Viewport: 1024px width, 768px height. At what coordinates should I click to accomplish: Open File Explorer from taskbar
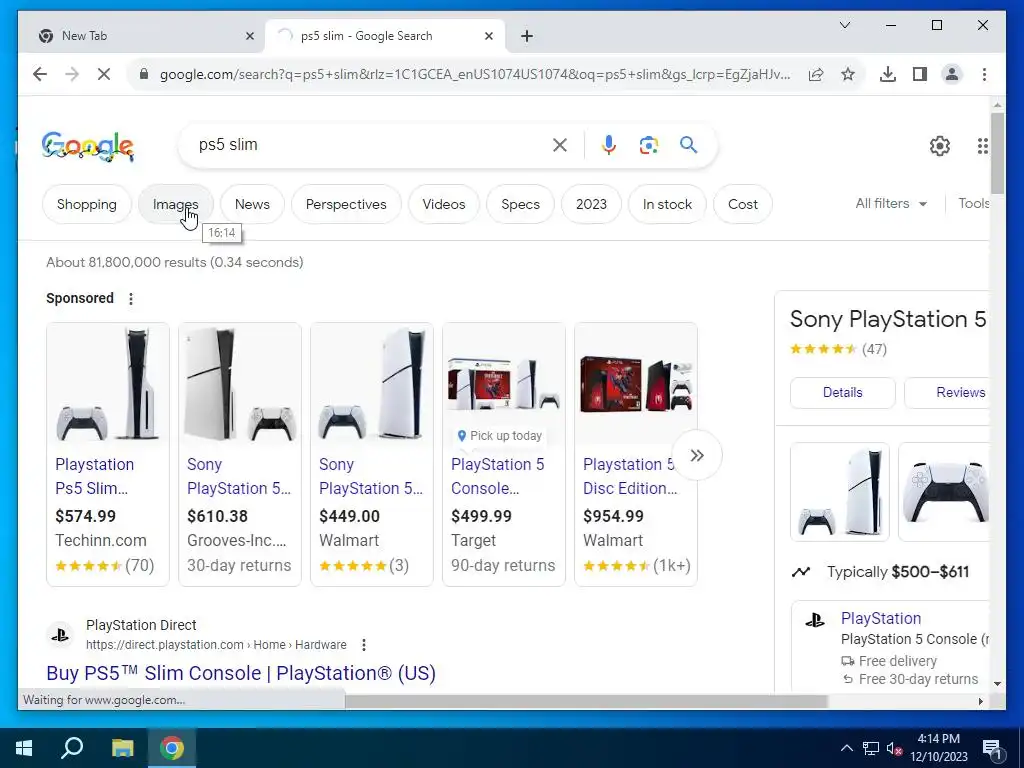click(x=122, y=748)
